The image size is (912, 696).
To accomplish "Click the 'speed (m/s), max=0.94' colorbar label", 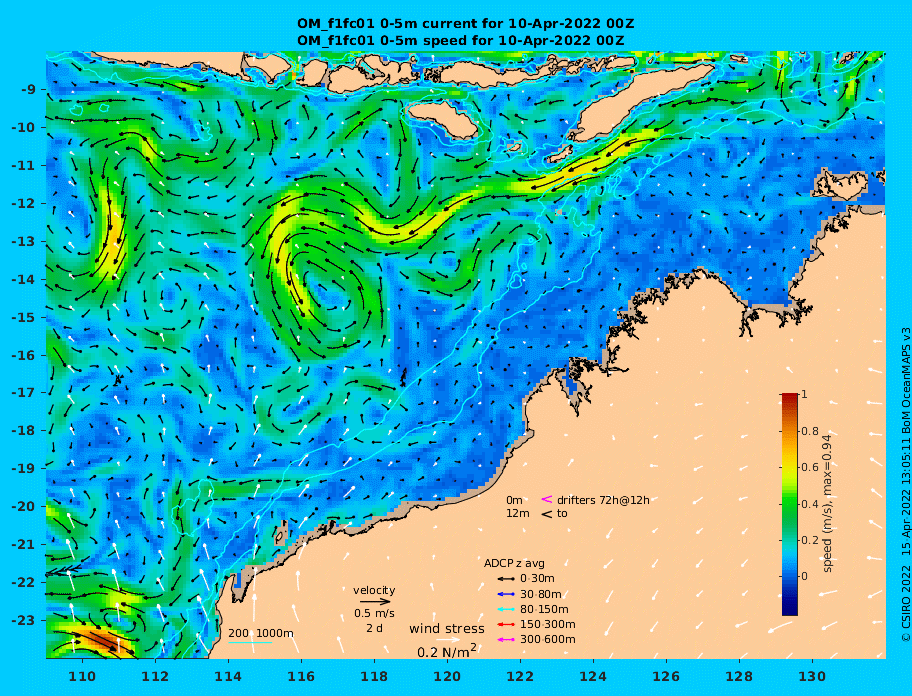I will pos(828,503).
